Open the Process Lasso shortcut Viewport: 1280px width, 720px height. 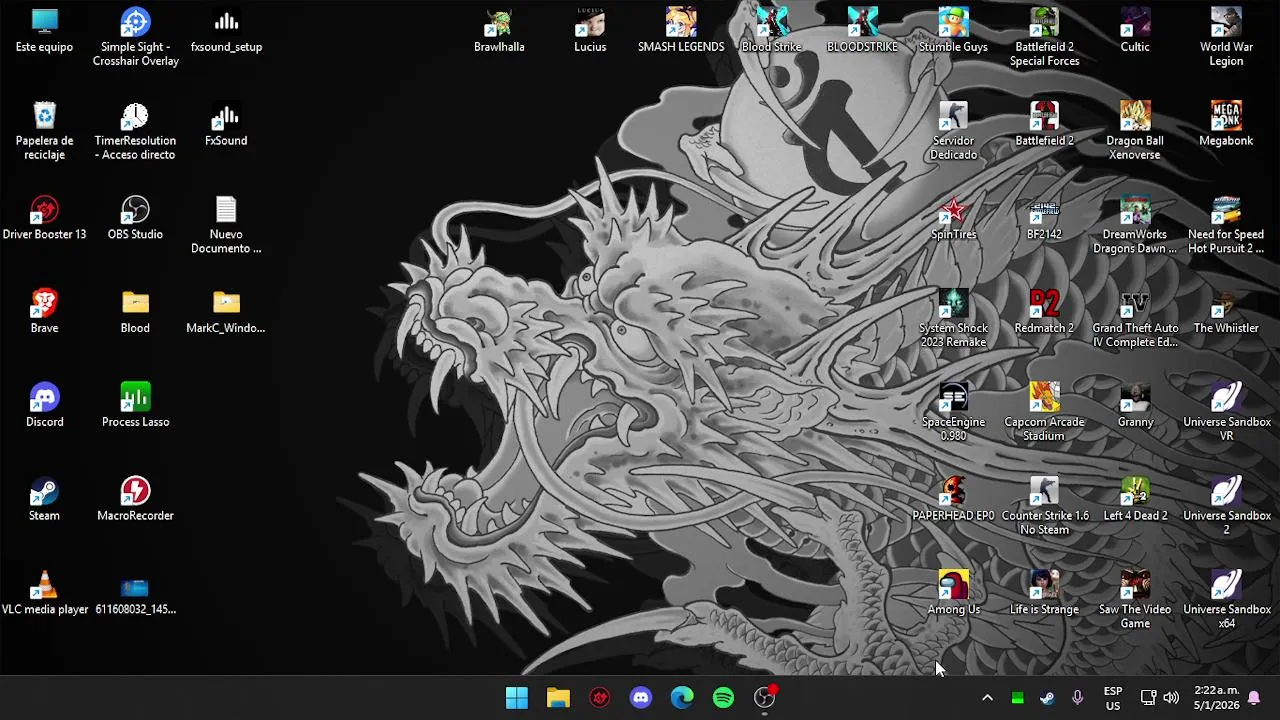[135, 406]
